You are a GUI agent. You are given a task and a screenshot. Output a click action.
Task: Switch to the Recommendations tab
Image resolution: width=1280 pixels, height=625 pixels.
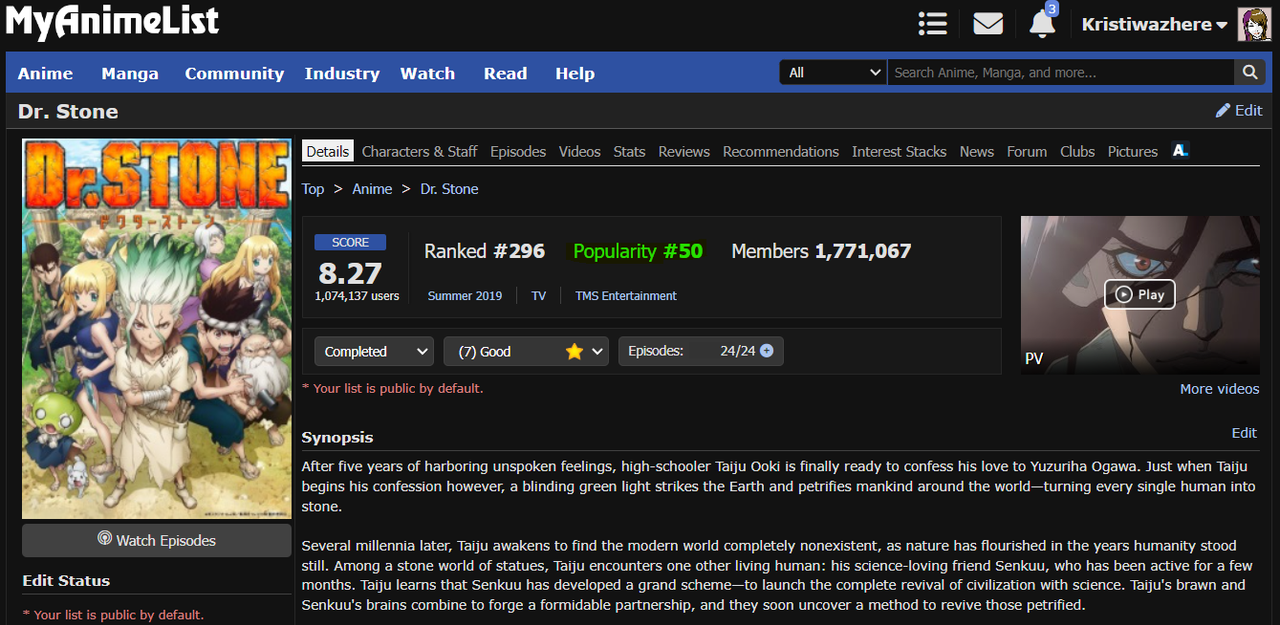781,151
